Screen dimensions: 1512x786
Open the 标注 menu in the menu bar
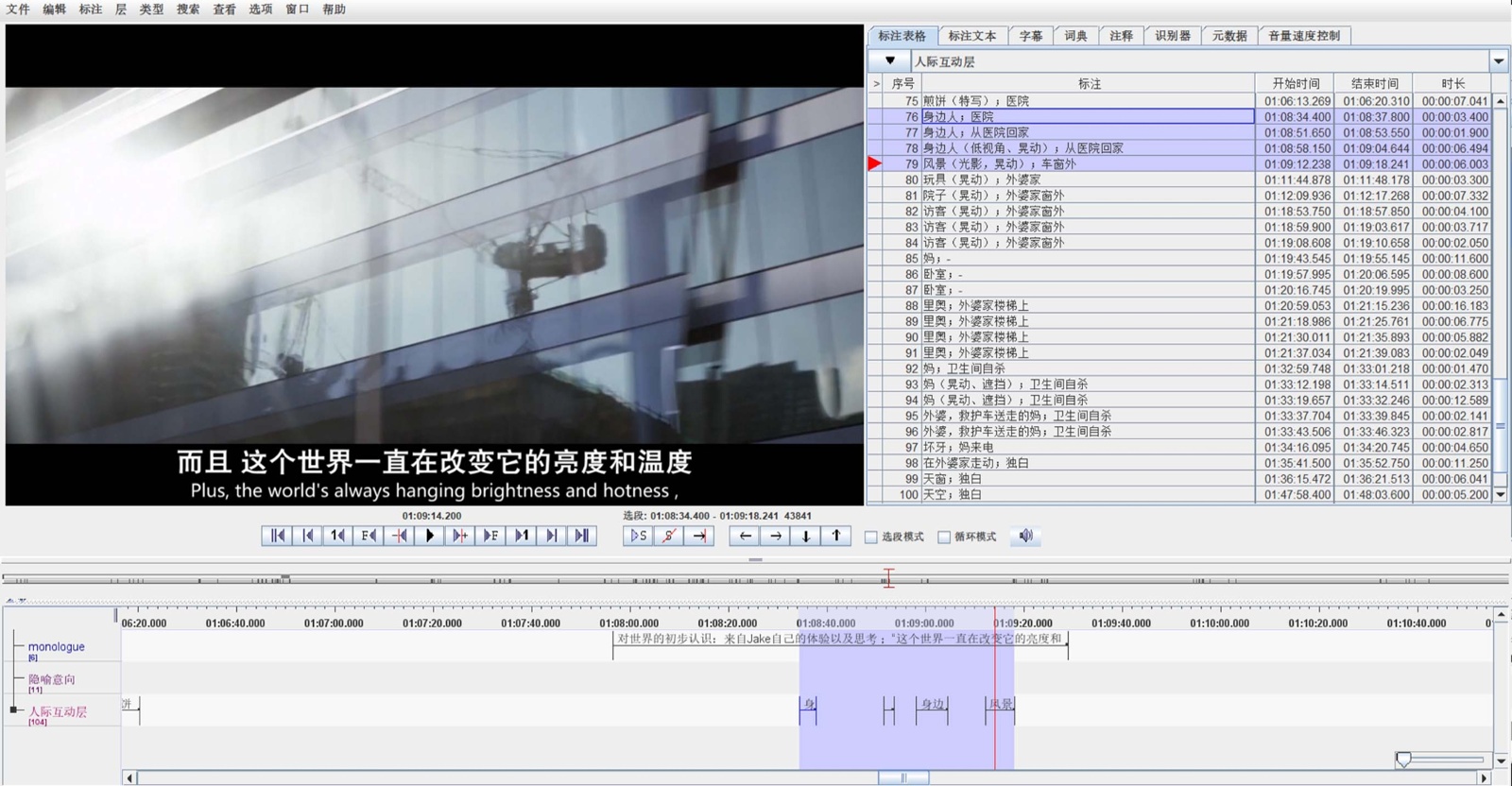click(91, 9)
